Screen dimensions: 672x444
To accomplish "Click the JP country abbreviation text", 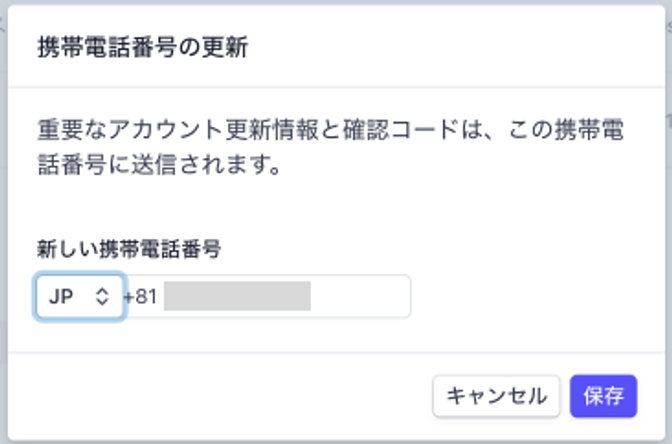I will pyautogui.click(x=61, y=297).
